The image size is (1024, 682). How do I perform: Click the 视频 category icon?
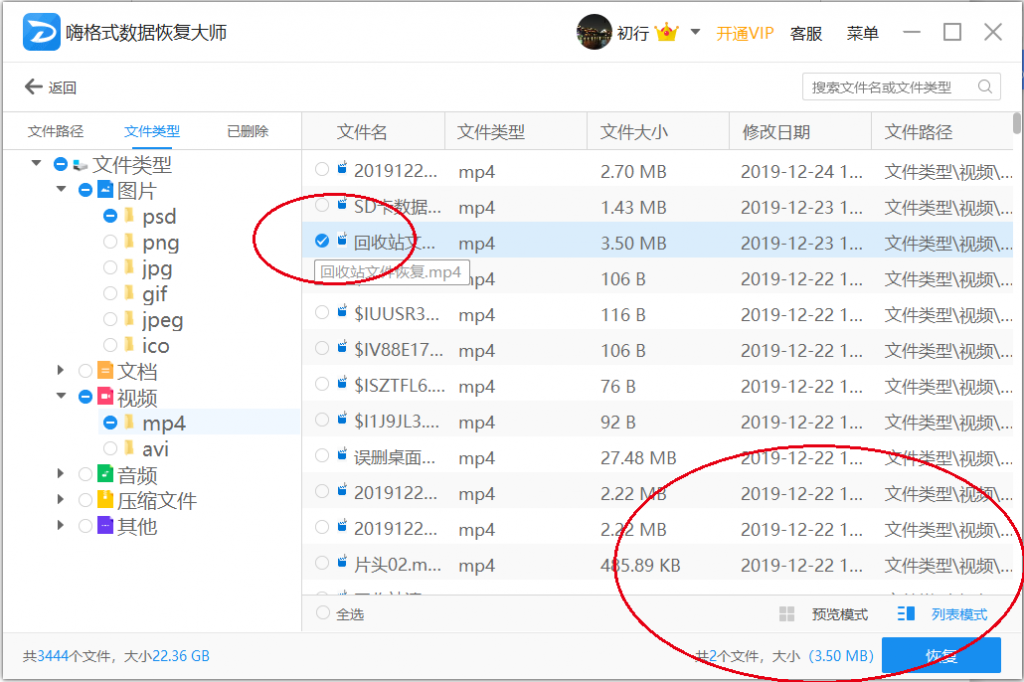click(105, 396)
